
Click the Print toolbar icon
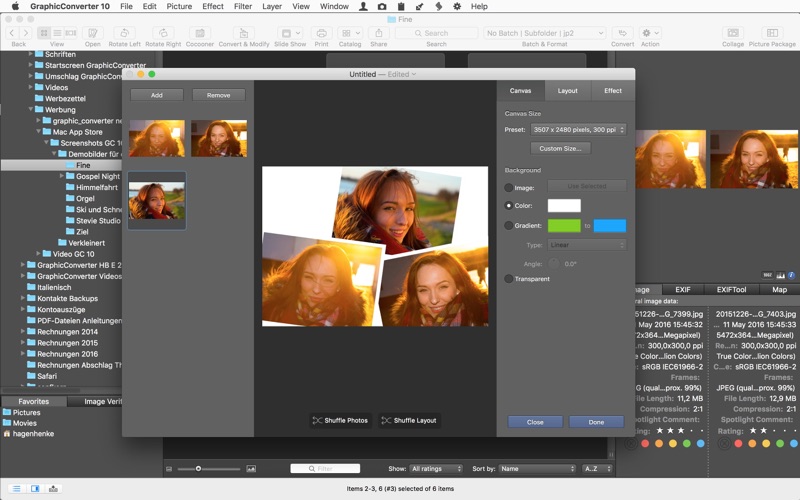point(321,34)
